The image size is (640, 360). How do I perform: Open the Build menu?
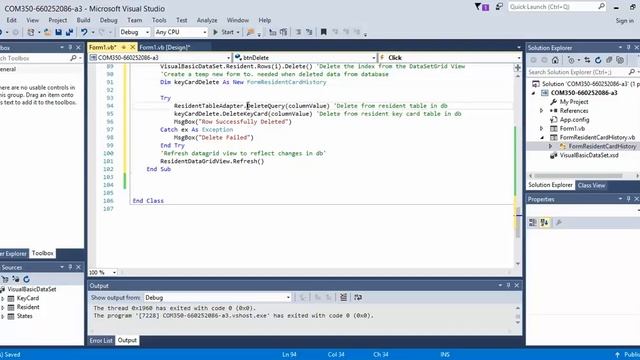pyautogui.click(x=83, y=20)
